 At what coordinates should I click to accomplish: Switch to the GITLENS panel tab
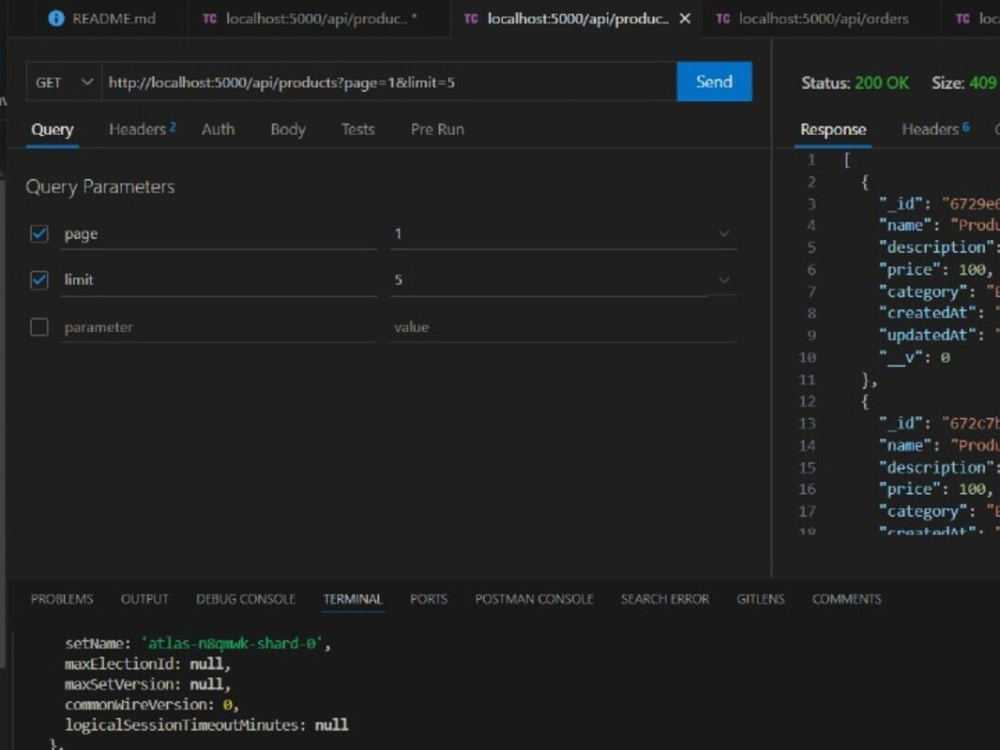pos(760,599)
